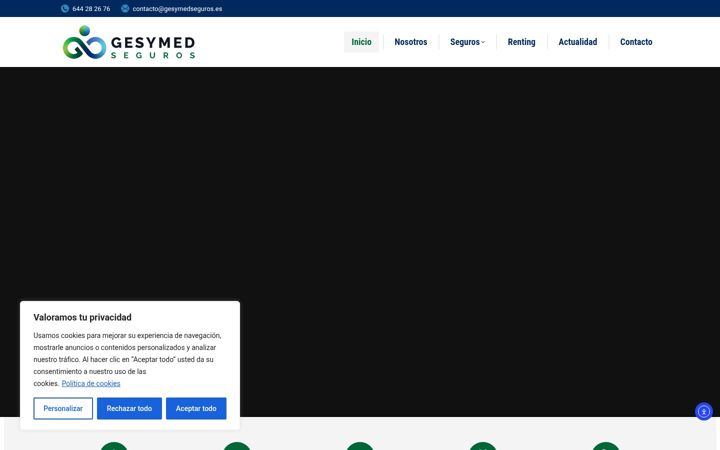Open Actualidad page from navigation
The height and width of the screenshot is (450, 720).
578,42
